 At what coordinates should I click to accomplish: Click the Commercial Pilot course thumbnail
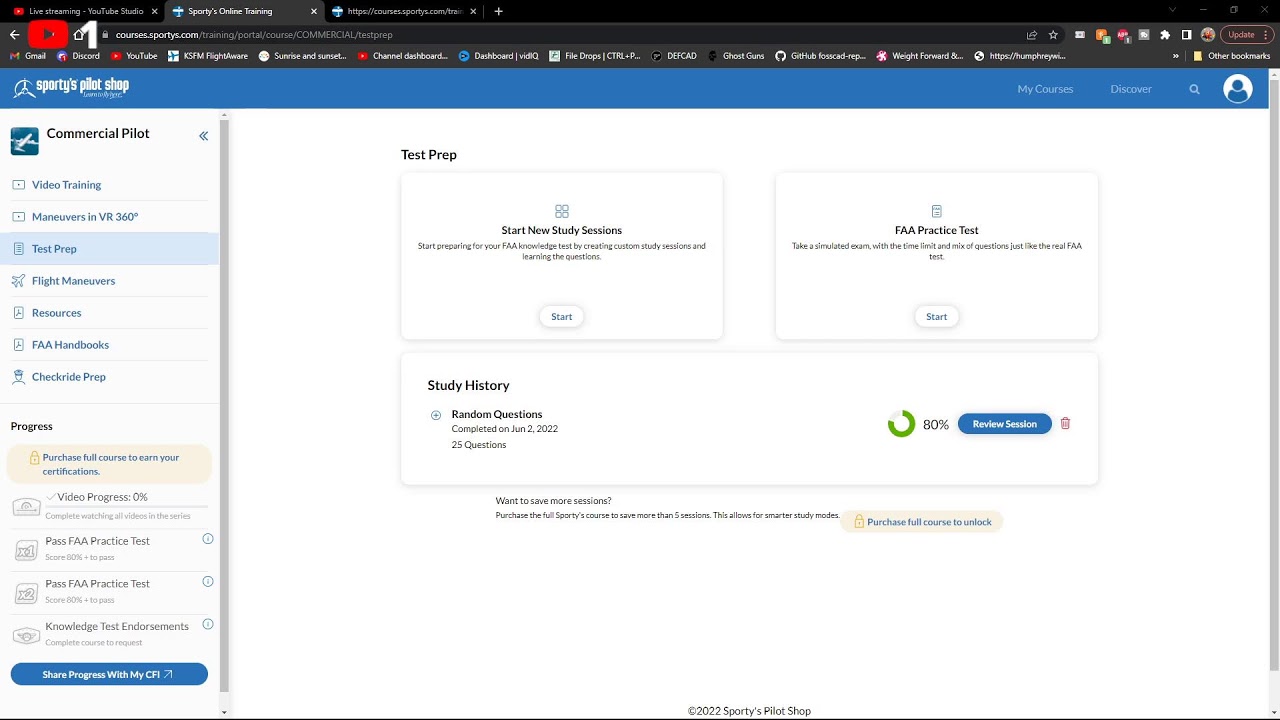[25, 141]
